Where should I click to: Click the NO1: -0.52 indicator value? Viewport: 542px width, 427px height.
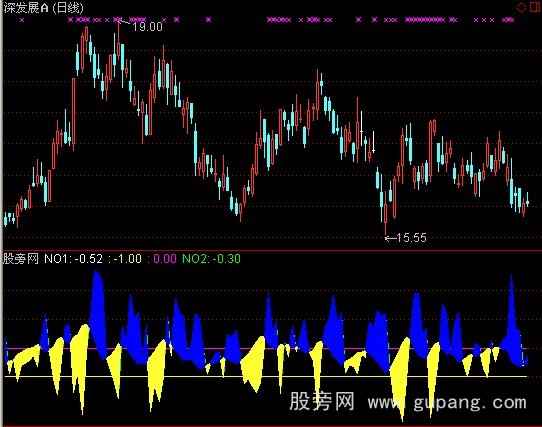coord(73,259)
